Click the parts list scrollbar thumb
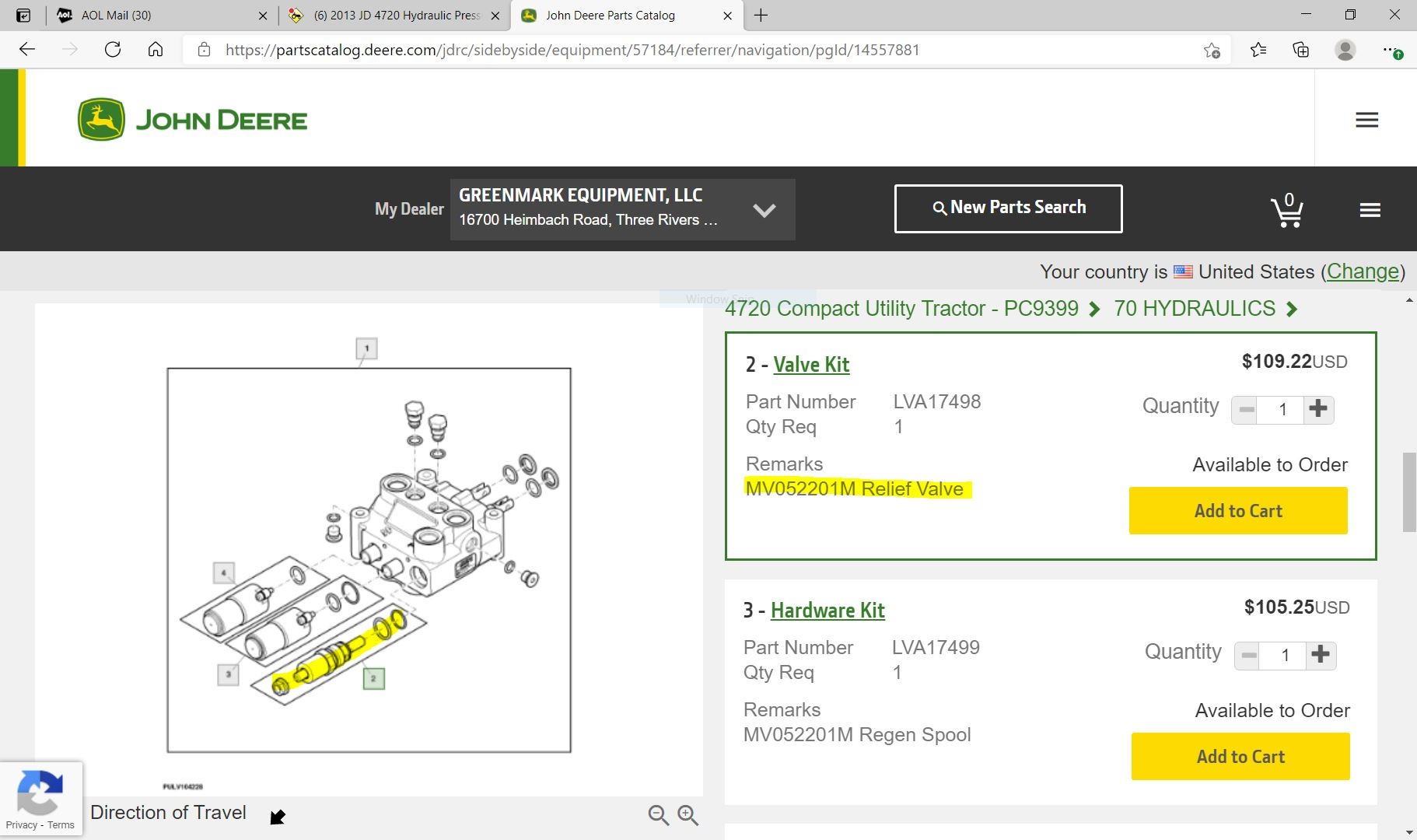This screenshot has width=1417, height=840. point(1409,492)
